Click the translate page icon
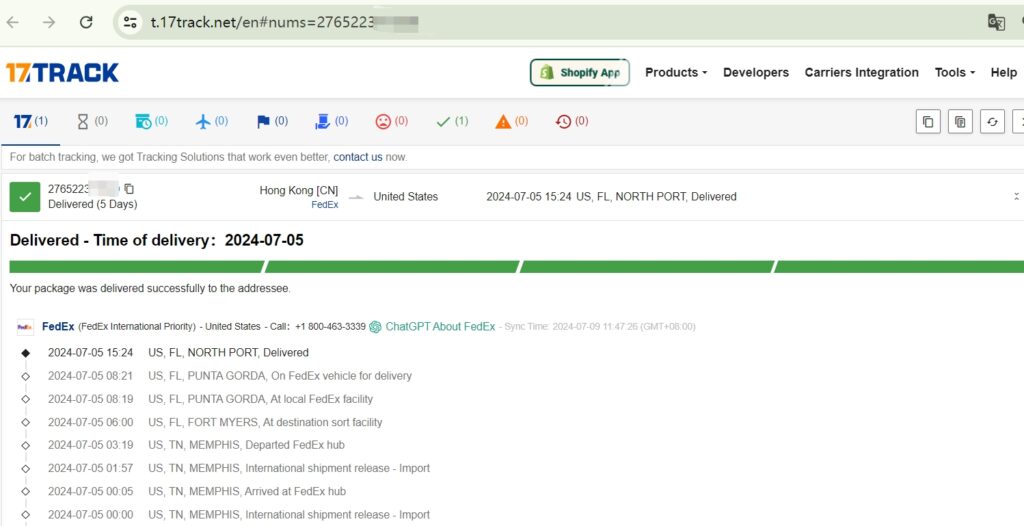Image resolution: width=1024 pixels, height=526 pixels. point(996,22)
